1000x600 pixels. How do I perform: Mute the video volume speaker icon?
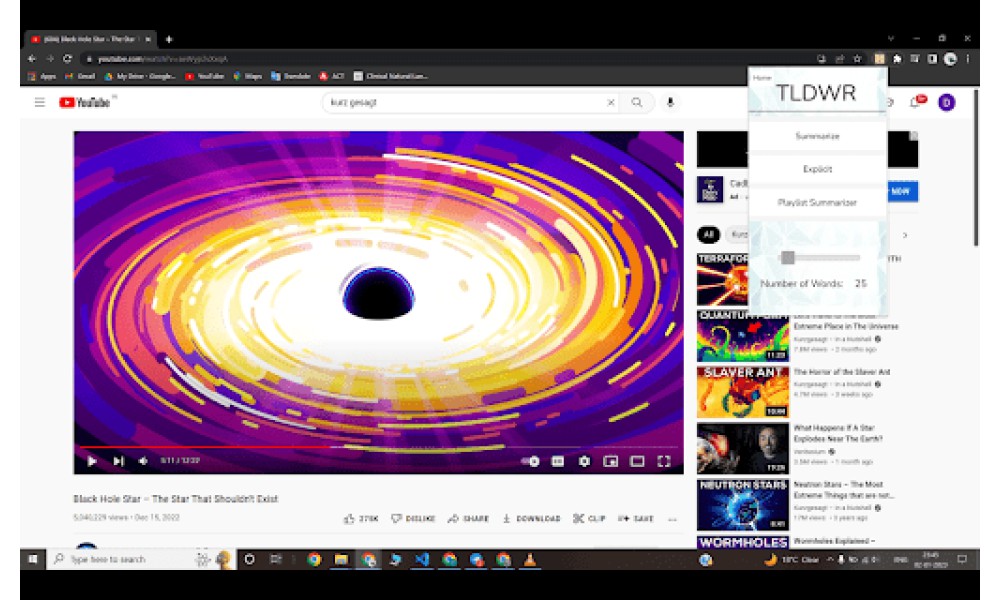point(143,461)
